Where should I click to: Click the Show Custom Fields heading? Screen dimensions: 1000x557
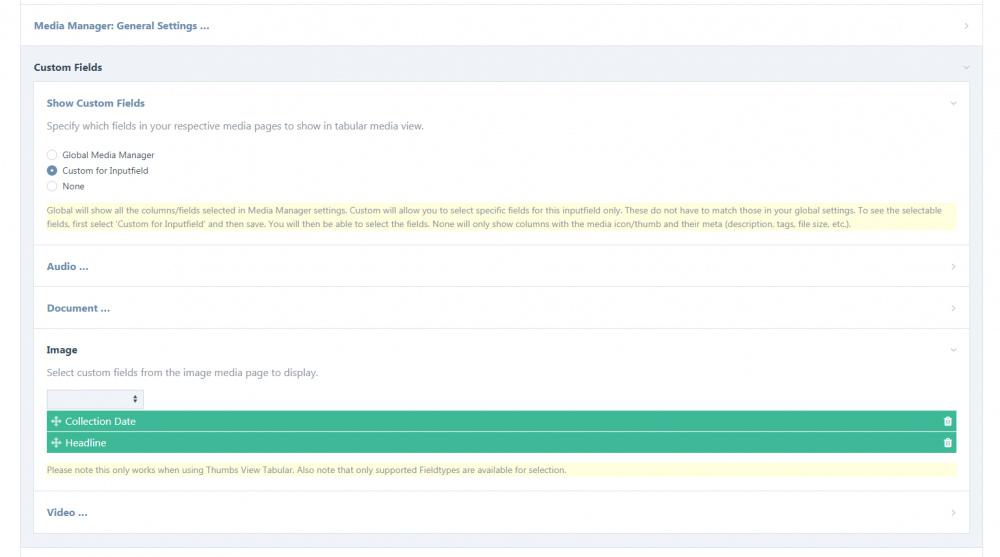pos(96,103)
